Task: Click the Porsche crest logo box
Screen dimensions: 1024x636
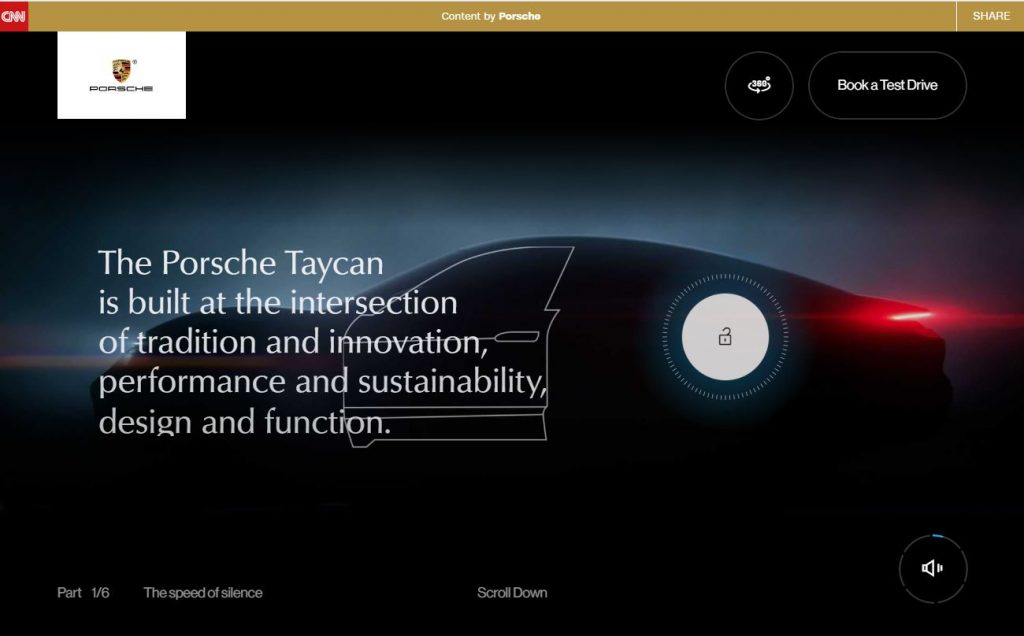Action: (121, 75)
